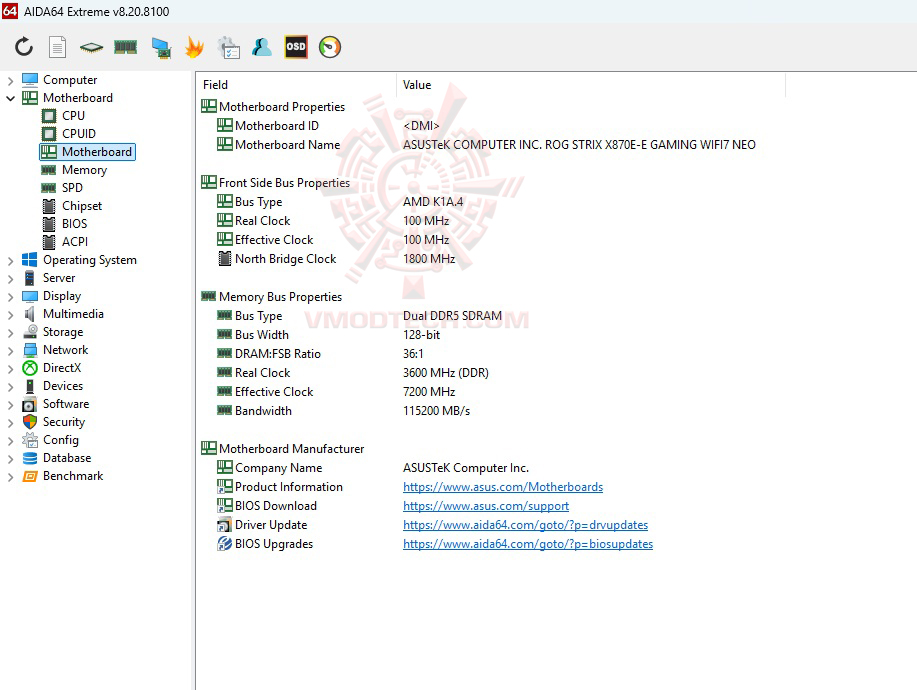Open the CPU chip toolbar icon

(x=91, y=47)
